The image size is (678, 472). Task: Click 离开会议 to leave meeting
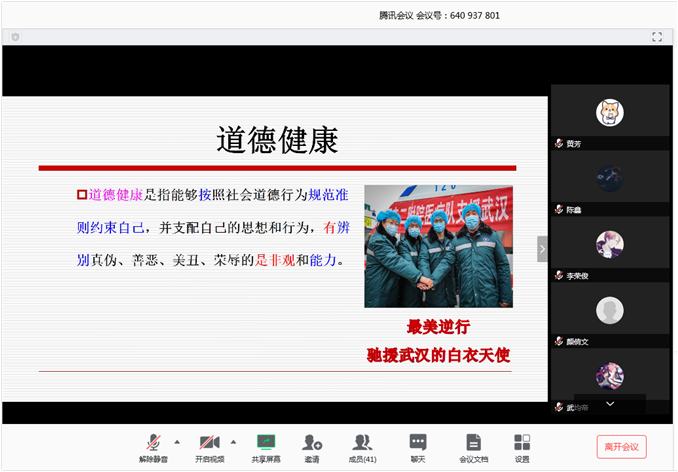[622, 446]
